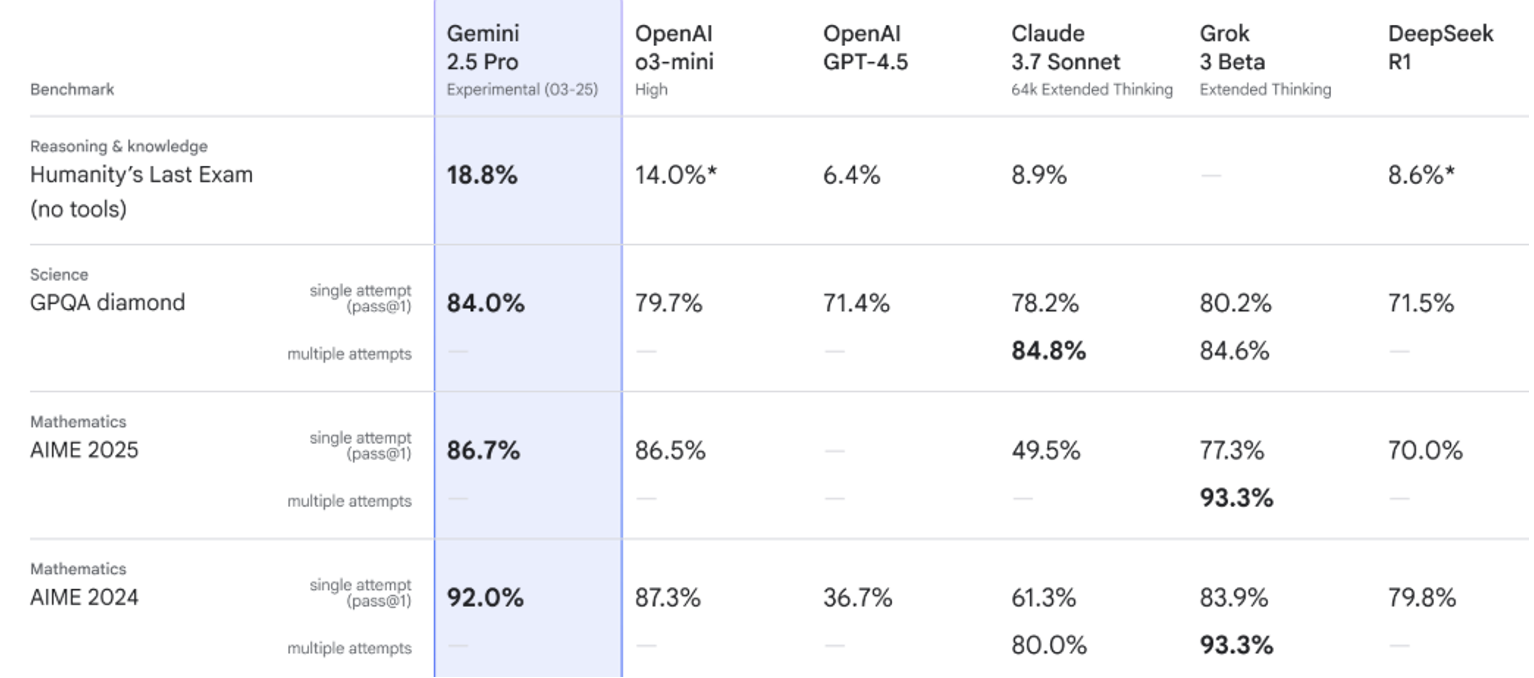Select Grok's 84.6% GPQA multiple attempts score
Viewport: 1534px width, 678px height.
click(1234, 351)
